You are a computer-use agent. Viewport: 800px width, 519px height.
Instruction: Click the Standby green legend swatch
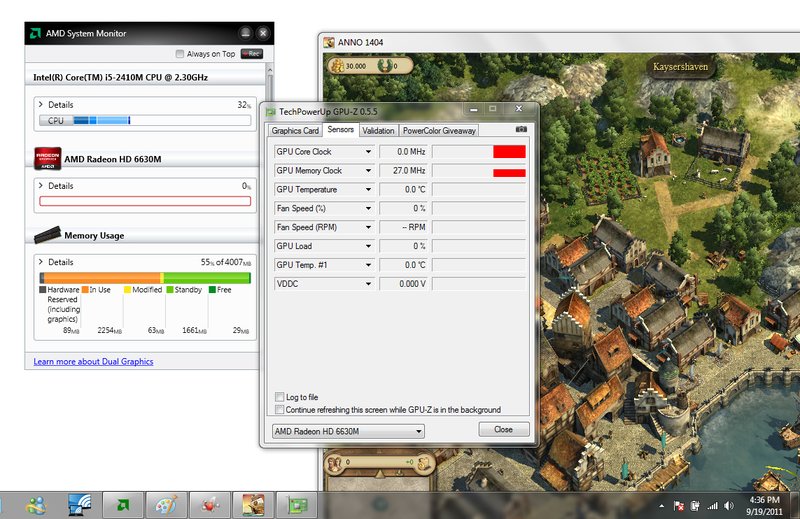point(170,289)
